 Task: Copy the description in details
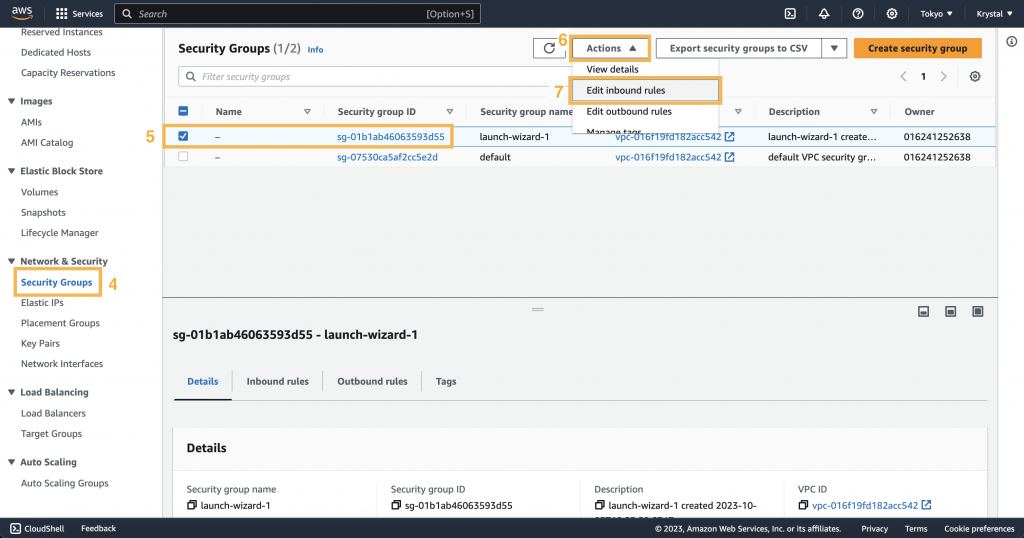pos(600,505)
